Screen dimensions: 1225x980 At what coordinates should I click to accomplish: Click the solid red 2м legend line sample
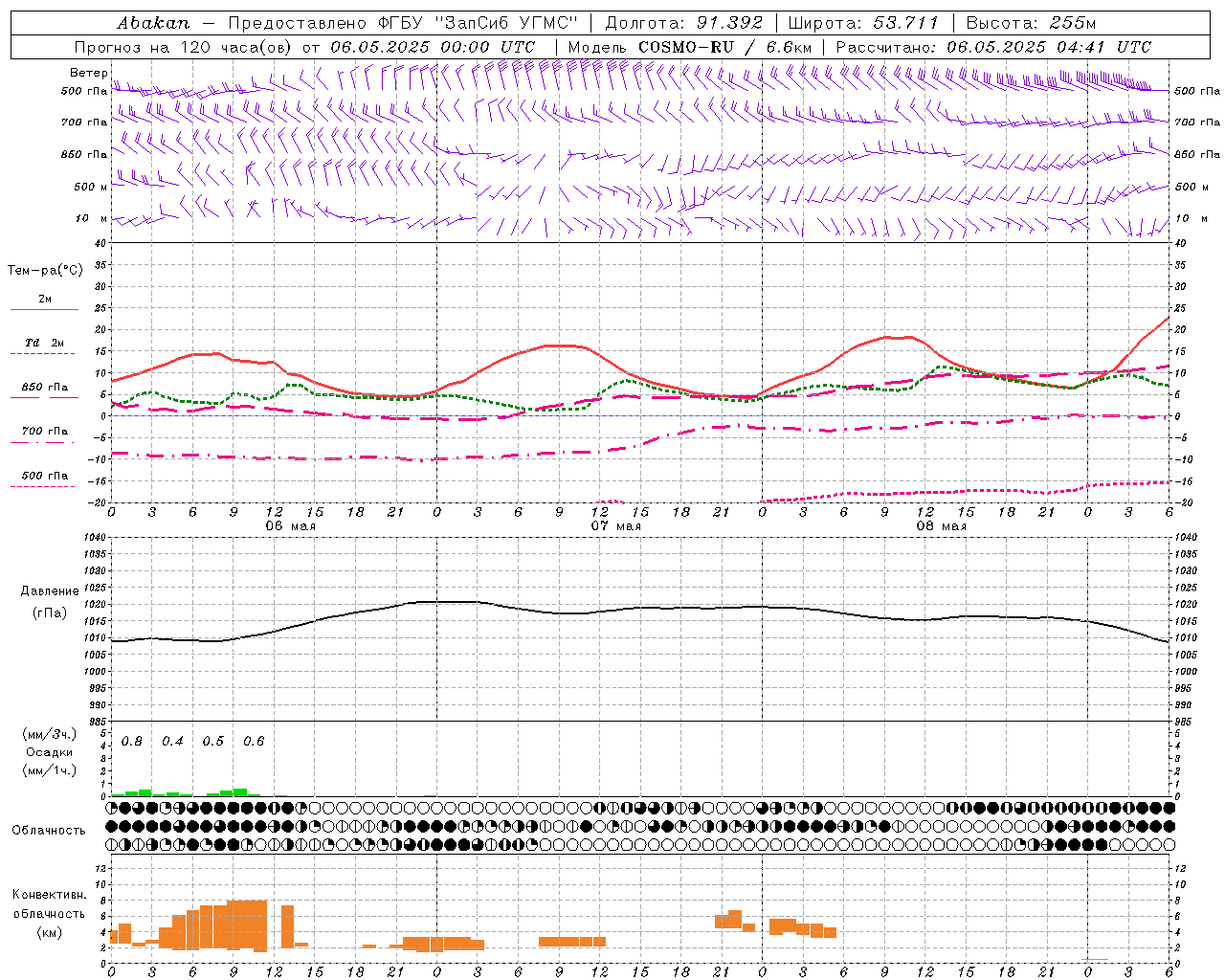point(44,309)
